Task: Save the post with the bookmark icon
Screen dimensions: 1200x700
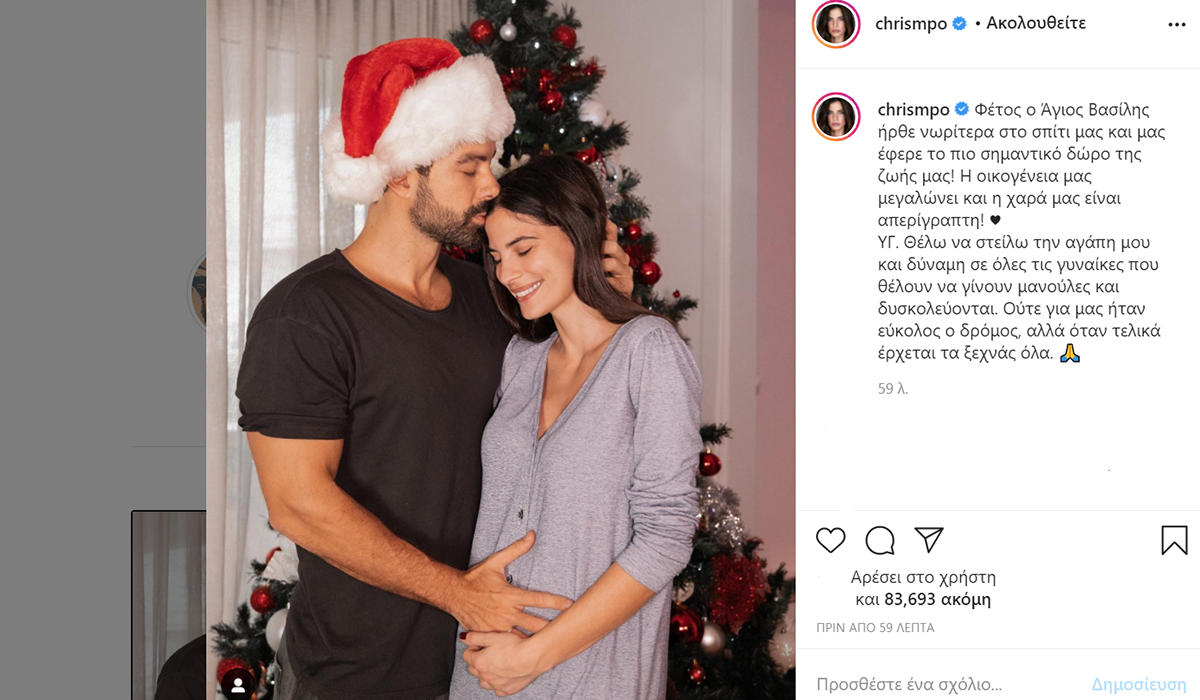Action: pyautogui.click(x=1174, y=540)
